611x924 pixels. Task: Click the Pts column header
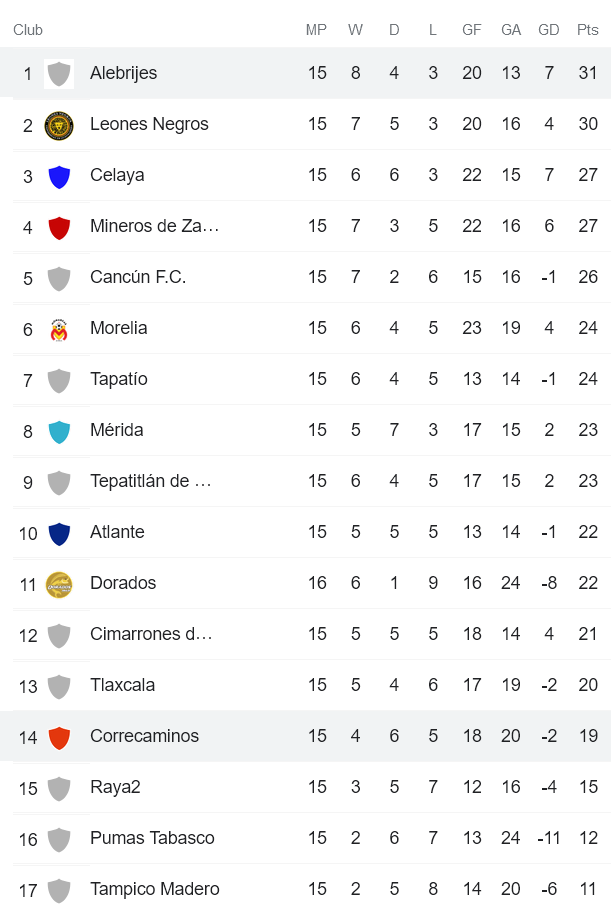click(x=588, y=30)
